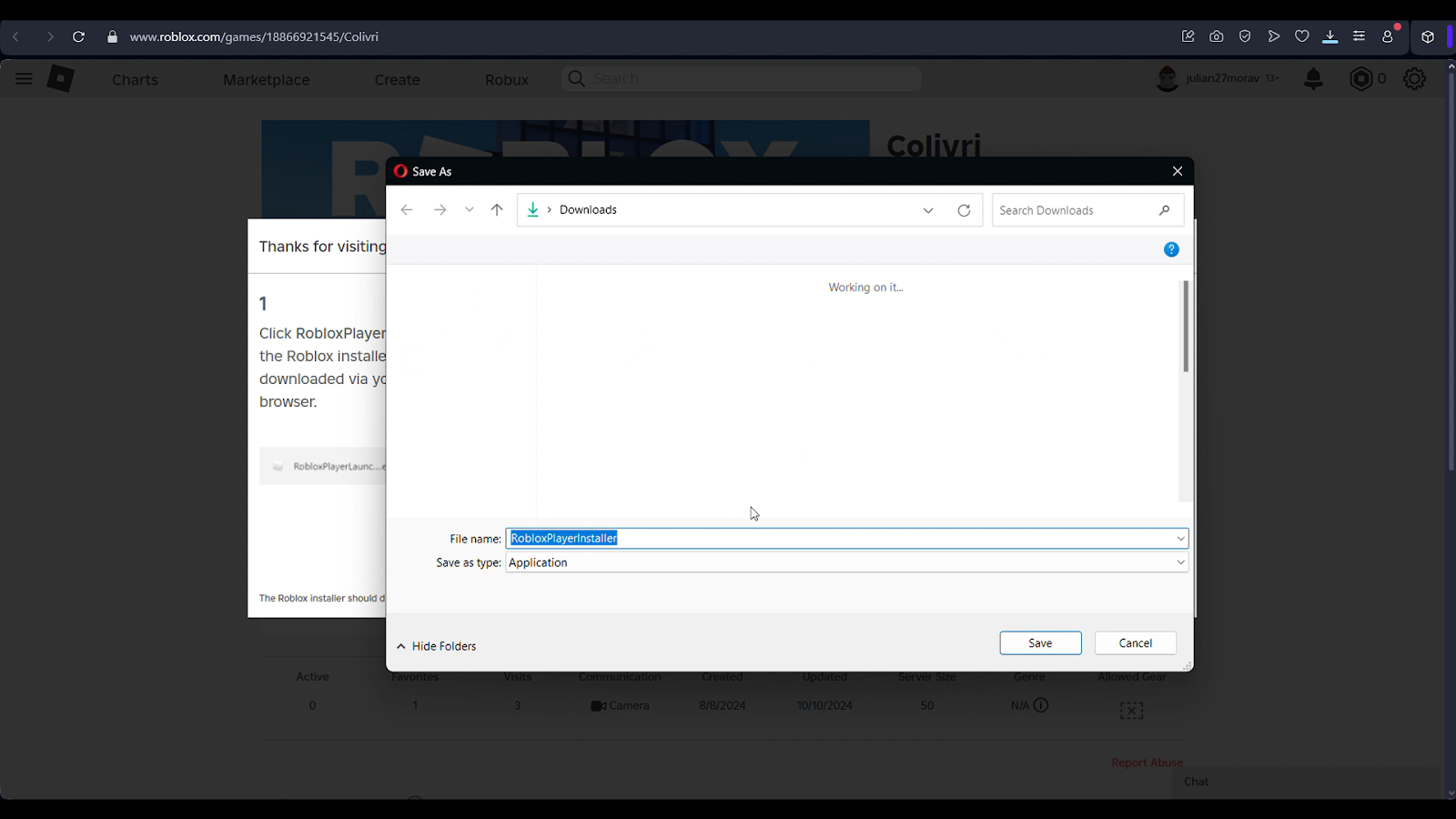
Task: Add page to bookmarks heart icon
Action: point(1302,36)
